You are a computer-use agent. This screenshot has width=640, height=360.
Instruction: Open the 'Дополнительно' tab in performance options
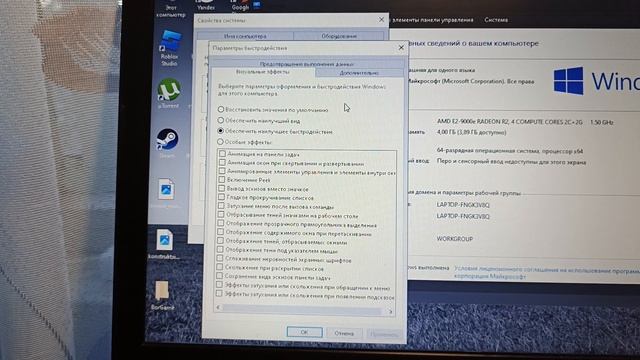359,73
